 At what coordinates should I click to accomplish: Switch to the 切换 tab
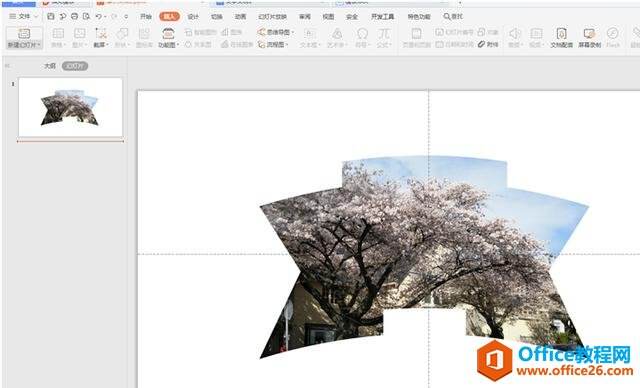click(x=217, y=16)
